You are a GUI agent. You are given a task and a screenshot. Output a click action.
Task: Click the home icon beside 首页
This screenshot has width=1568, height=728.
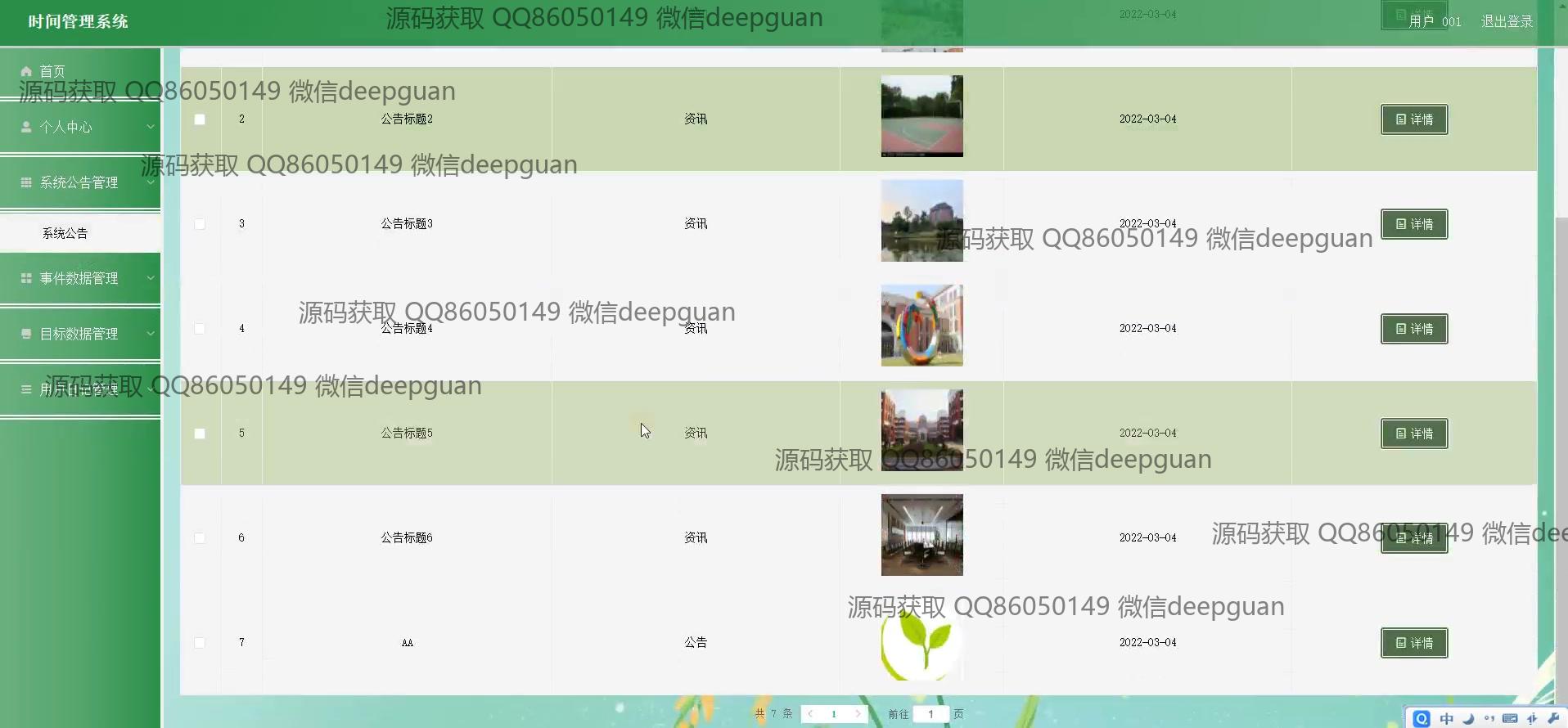(x=26, y=71)
